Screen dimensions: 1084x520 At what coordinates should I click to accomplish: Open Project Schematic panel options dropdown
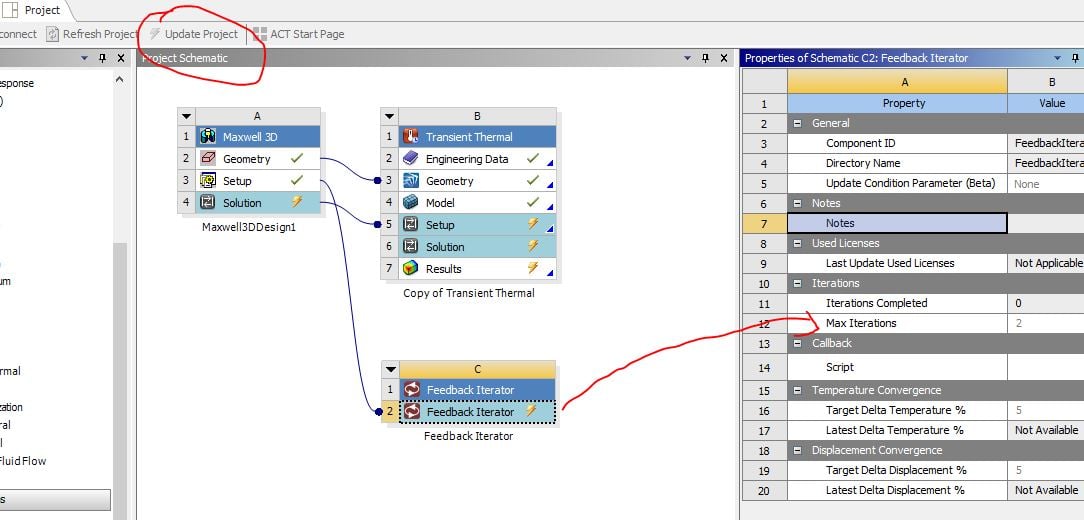click(687, 58)
